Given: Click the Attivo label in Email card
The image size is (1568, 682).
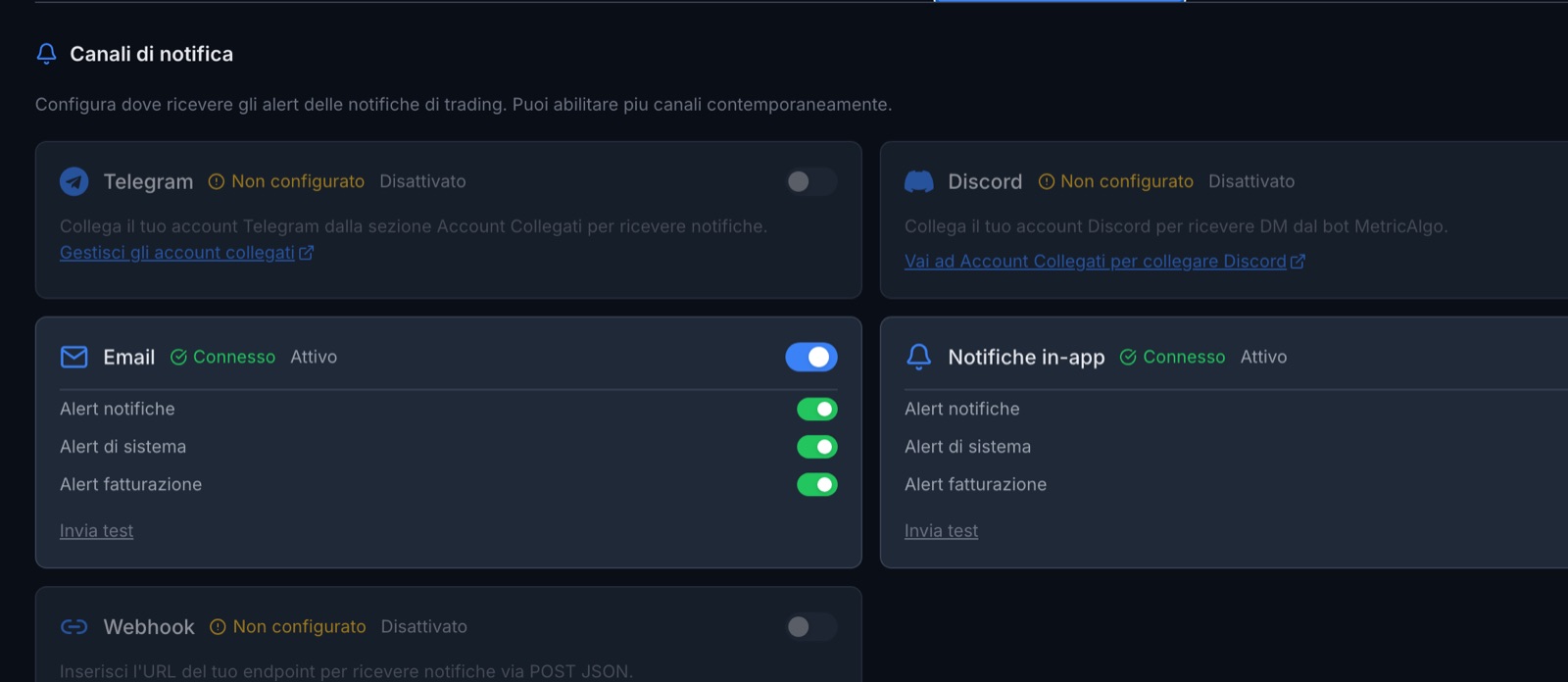Looking at the screenshot, I should point(314,357).
